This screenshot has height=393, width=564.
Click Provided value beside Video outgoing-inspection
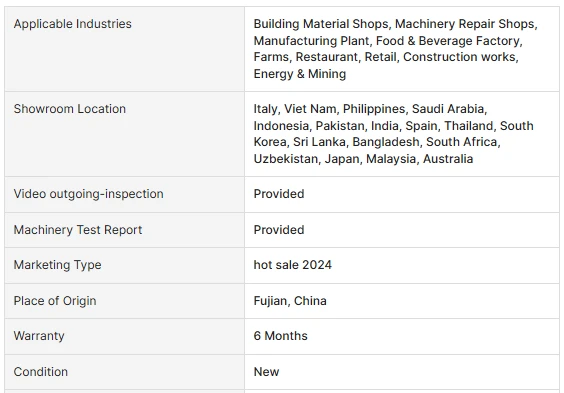coord(279,194)
